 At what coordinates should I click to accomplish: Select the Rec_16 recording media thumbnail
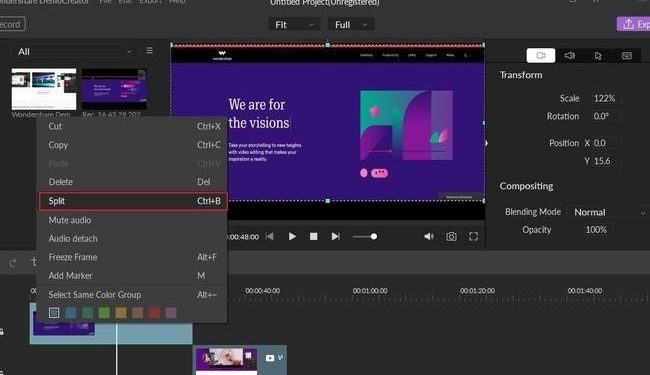(114, 89)
